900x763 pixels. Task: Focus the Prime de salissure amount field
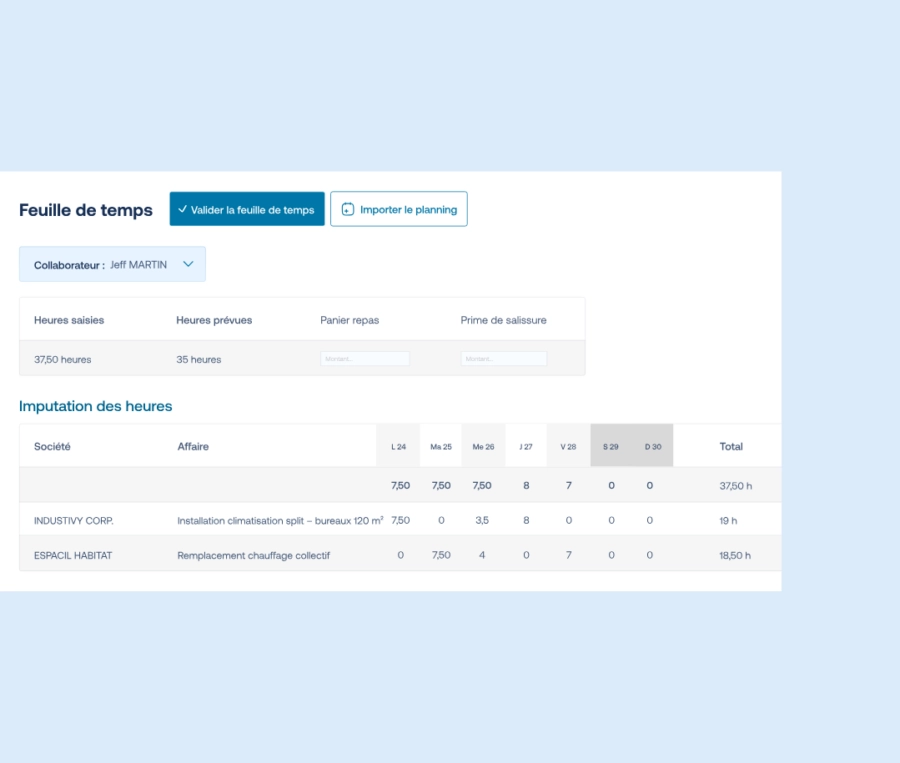click(x=504, y=359)
